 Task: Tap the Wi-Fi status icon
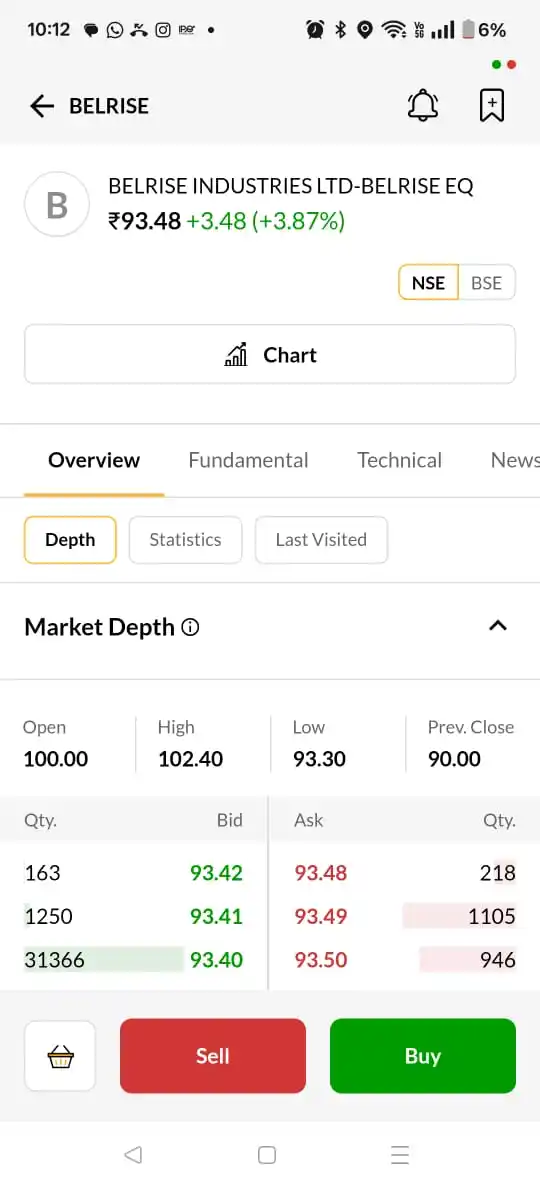click(x=394, y=30)
